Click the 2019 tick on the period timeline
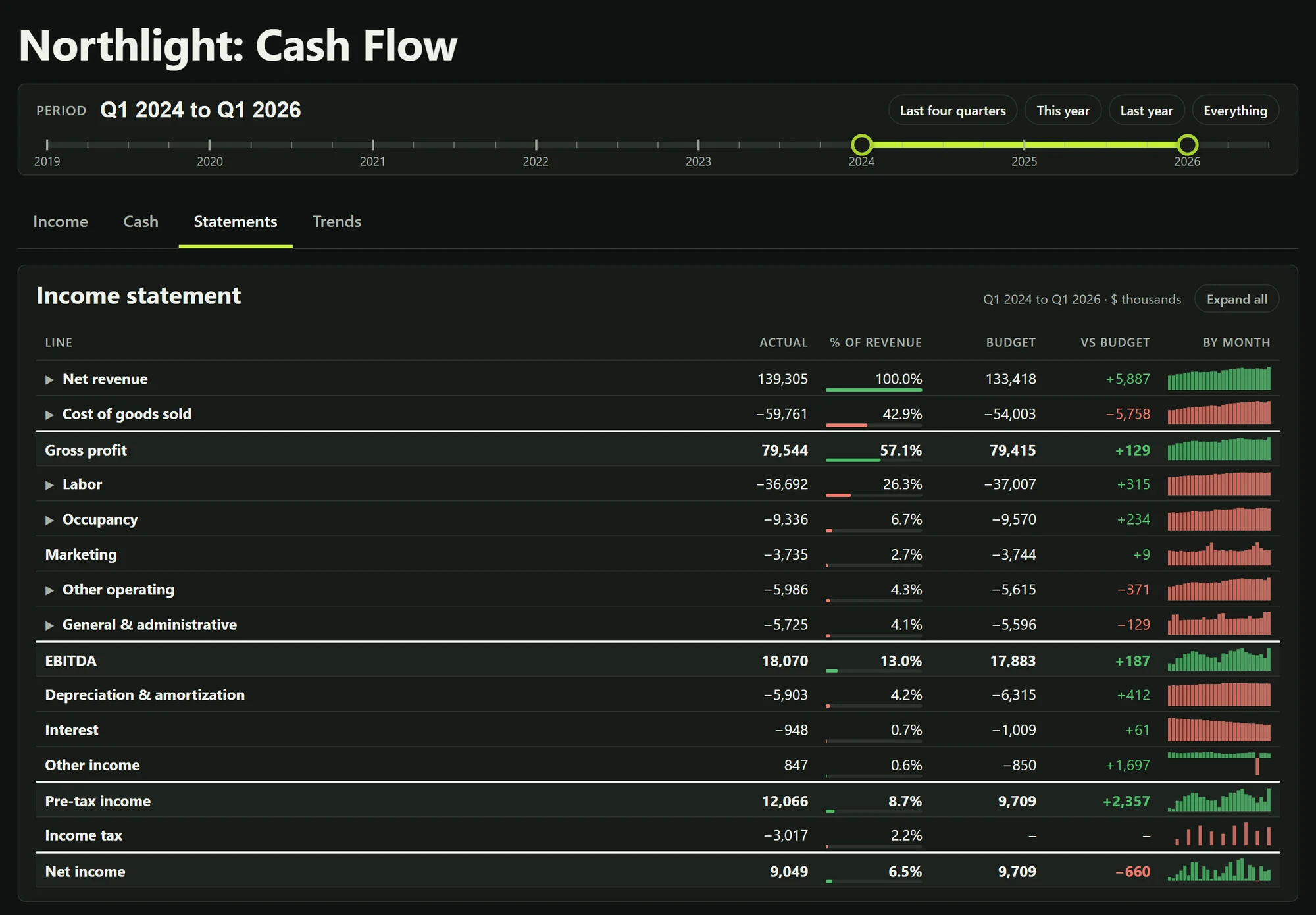This screenshot has height=915, width=1316. pos(47,145)
